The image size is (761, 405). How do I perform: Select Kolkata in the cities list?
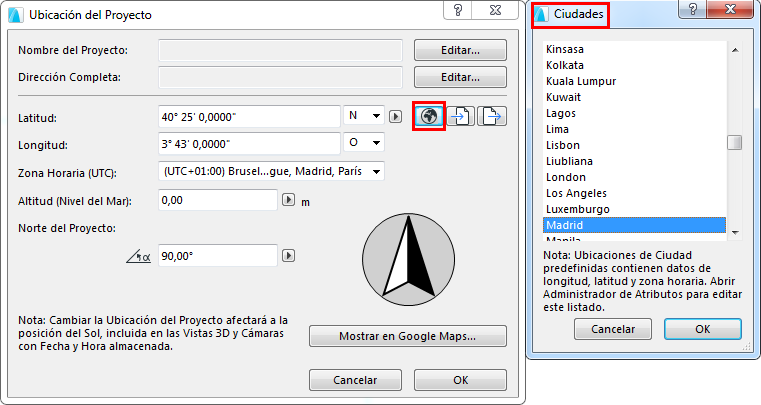[634, 65]
